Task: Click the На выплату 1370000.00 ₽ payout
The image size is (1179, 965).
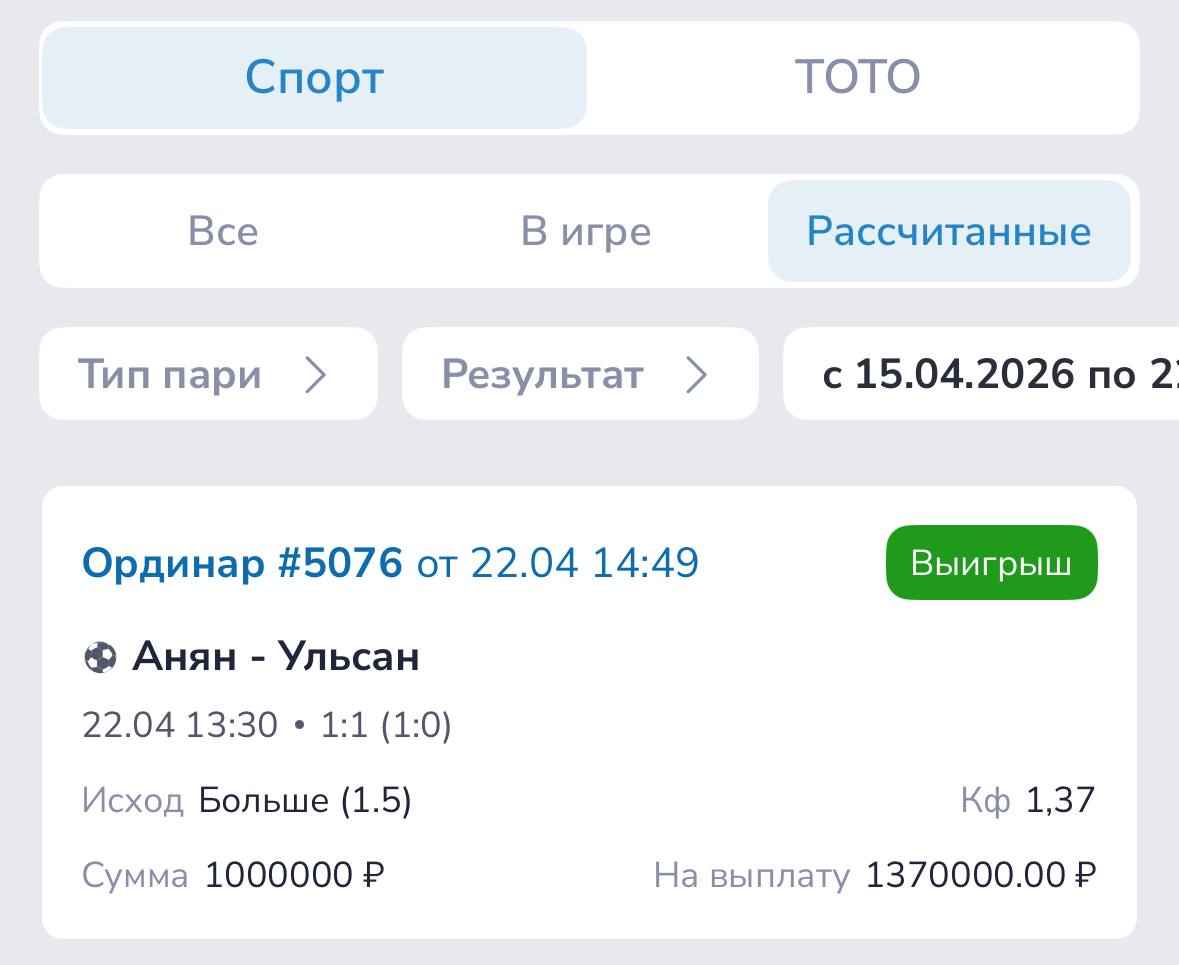Action: click(x=980, y=876)
